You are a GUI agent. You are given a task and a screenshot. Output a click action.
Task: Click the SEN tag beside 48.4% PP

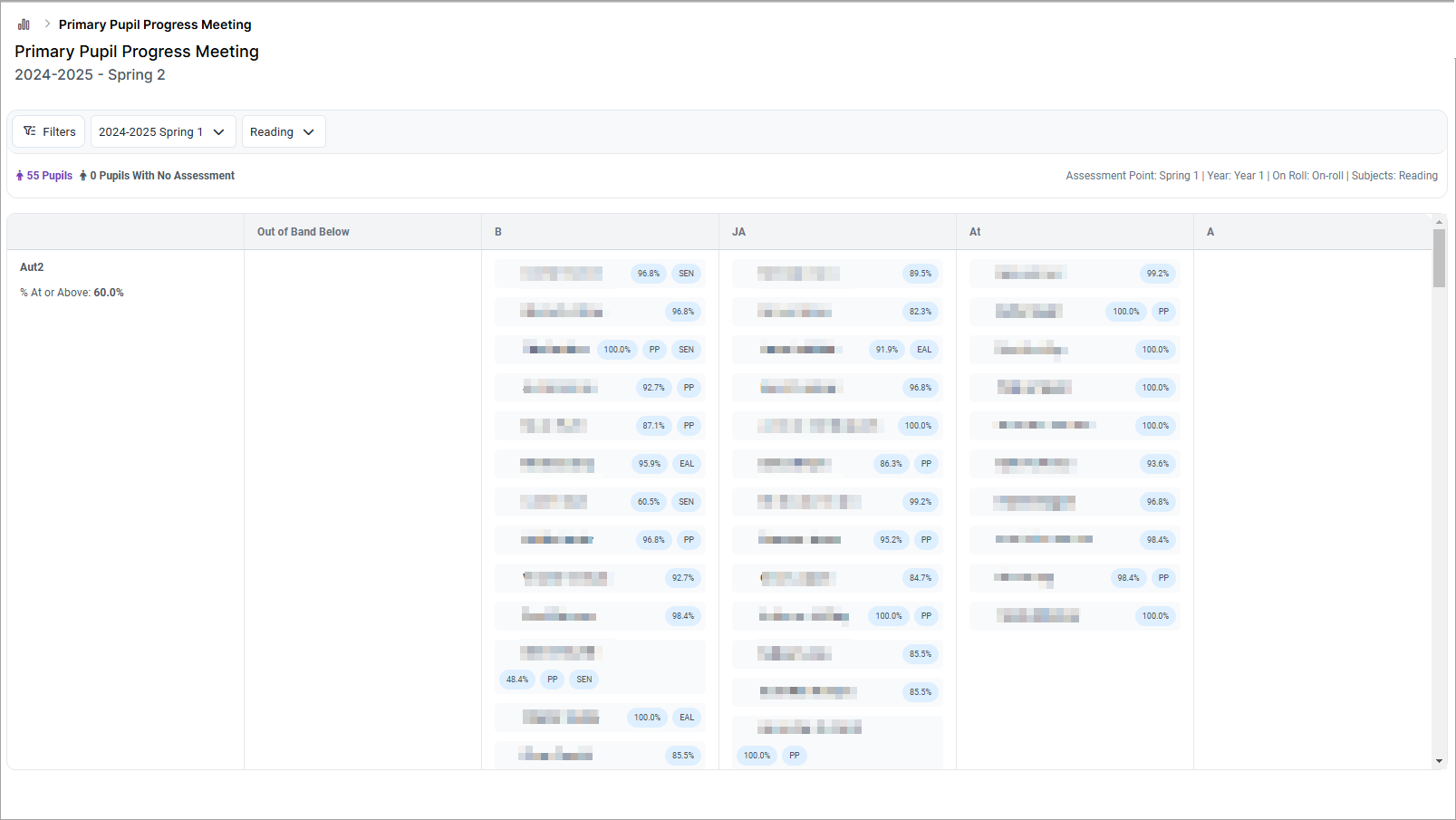(584, 680)
